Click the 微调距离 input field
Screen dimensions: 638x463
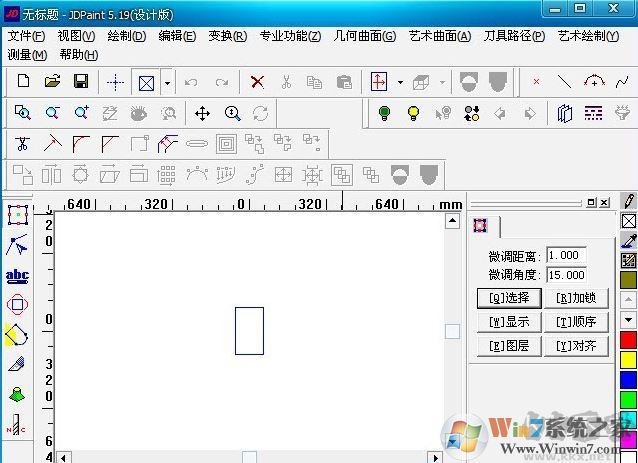click(x=566, y=256)
